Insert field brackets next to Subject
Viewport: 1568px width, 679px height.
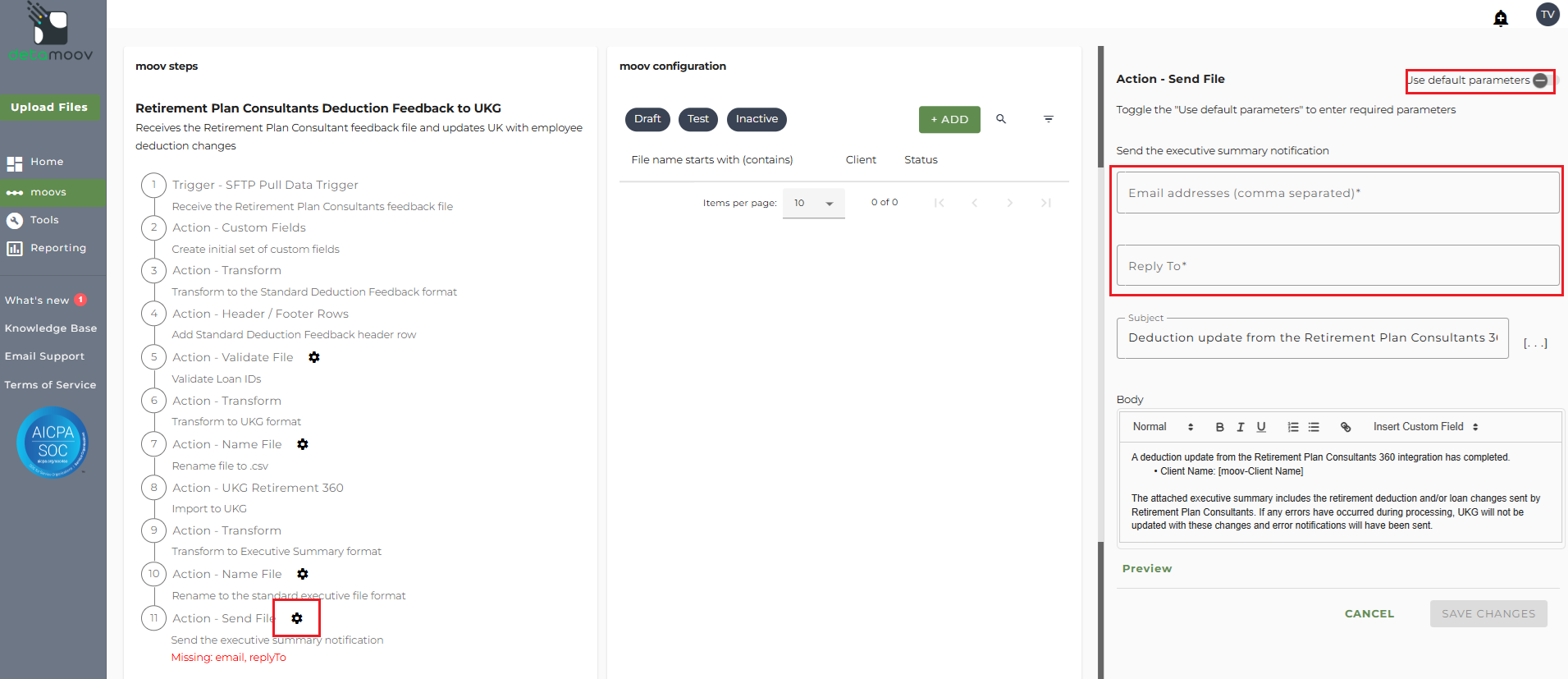(x=1535, y=343)
